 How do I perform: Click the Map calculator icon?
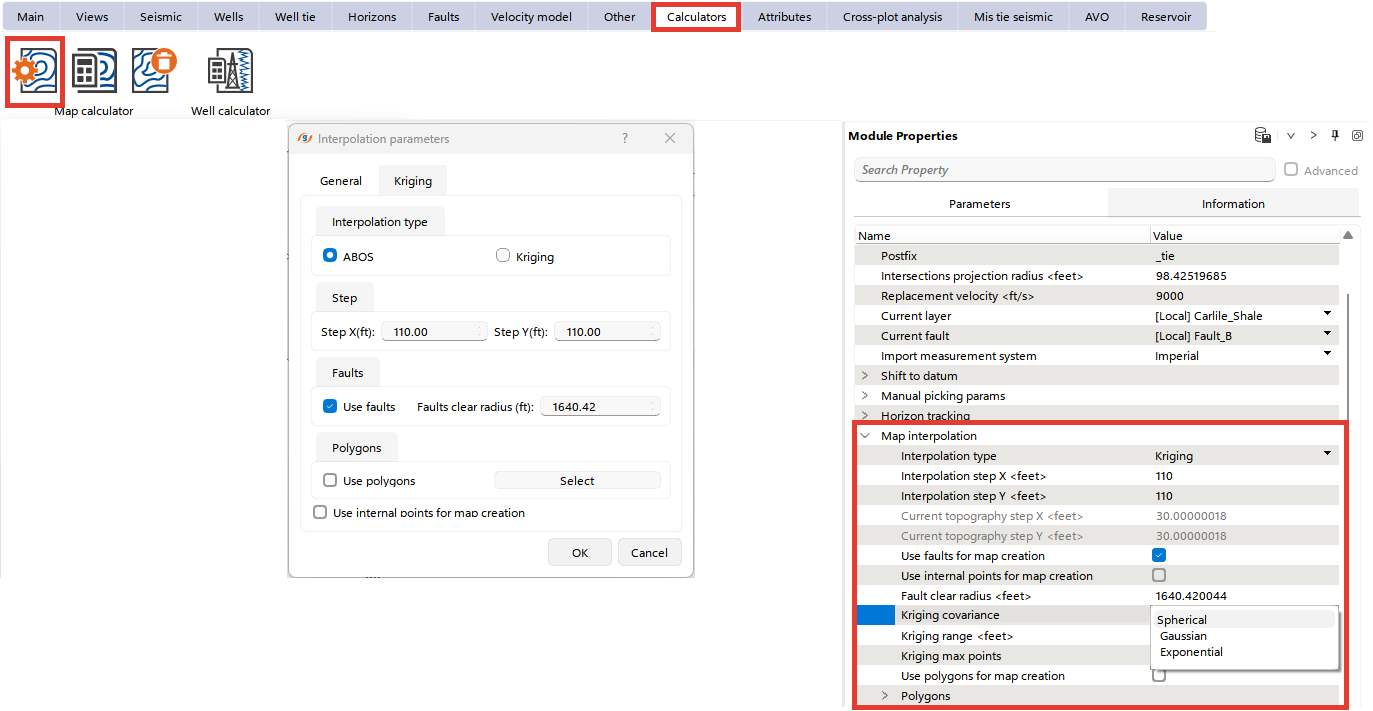[94, 71]
